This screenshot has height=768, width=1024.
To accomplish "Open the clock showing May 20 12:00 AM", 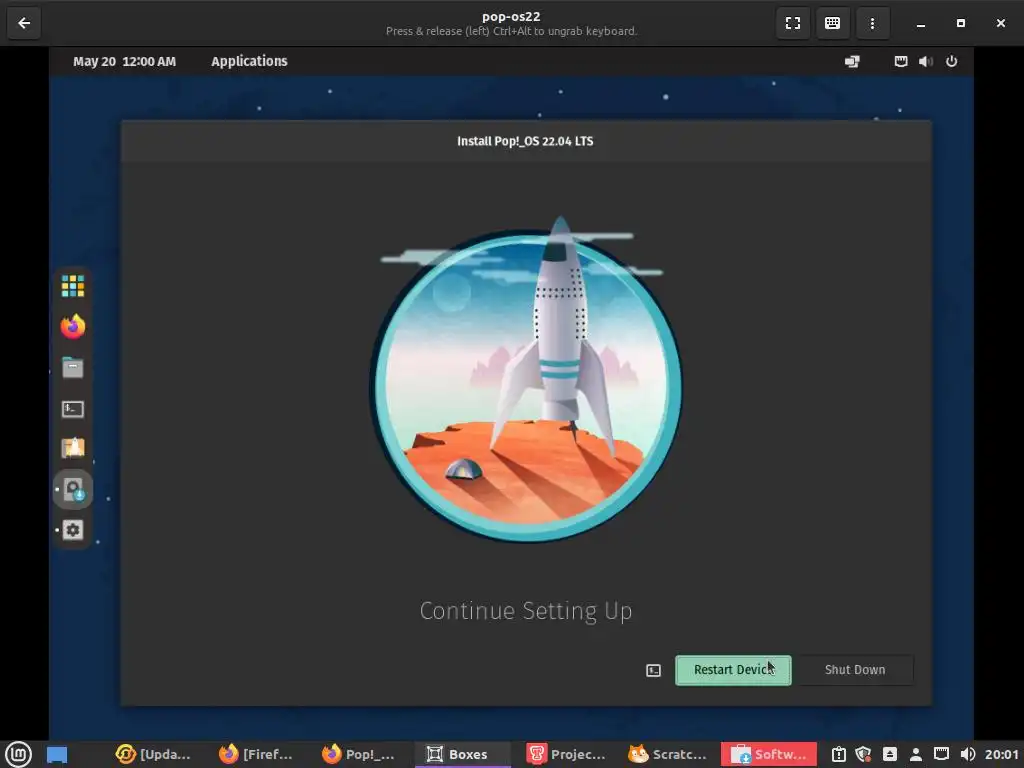I will pyautogui.click(x=124, y=61).
